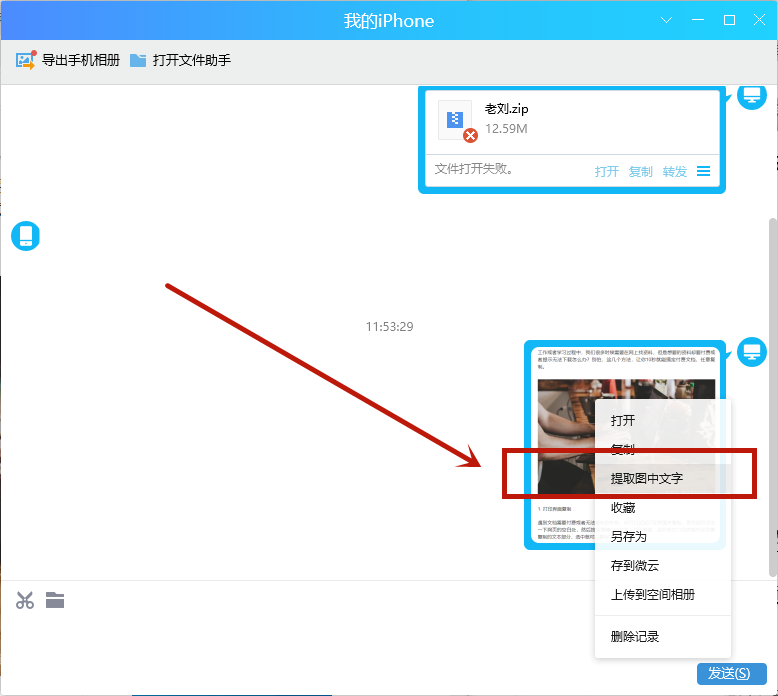Click 复制 link on zip file message
Image resolution: width=778 pixels, height=696 pixels.
click(x=641, y=172)
